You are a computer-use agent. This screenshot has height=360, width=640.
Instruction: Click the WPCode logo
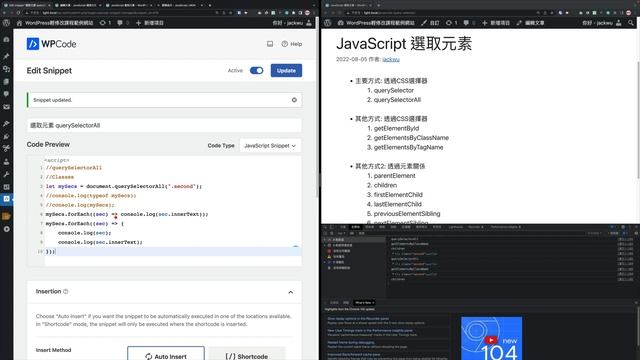point(51,44)
